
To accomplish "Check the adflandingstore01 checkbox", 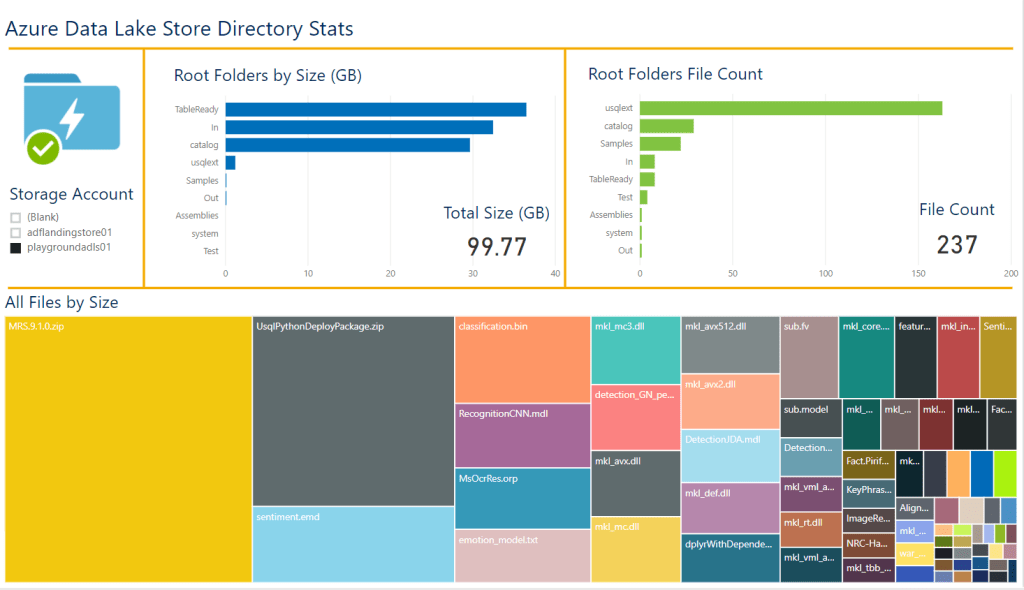I will point(14,232).
